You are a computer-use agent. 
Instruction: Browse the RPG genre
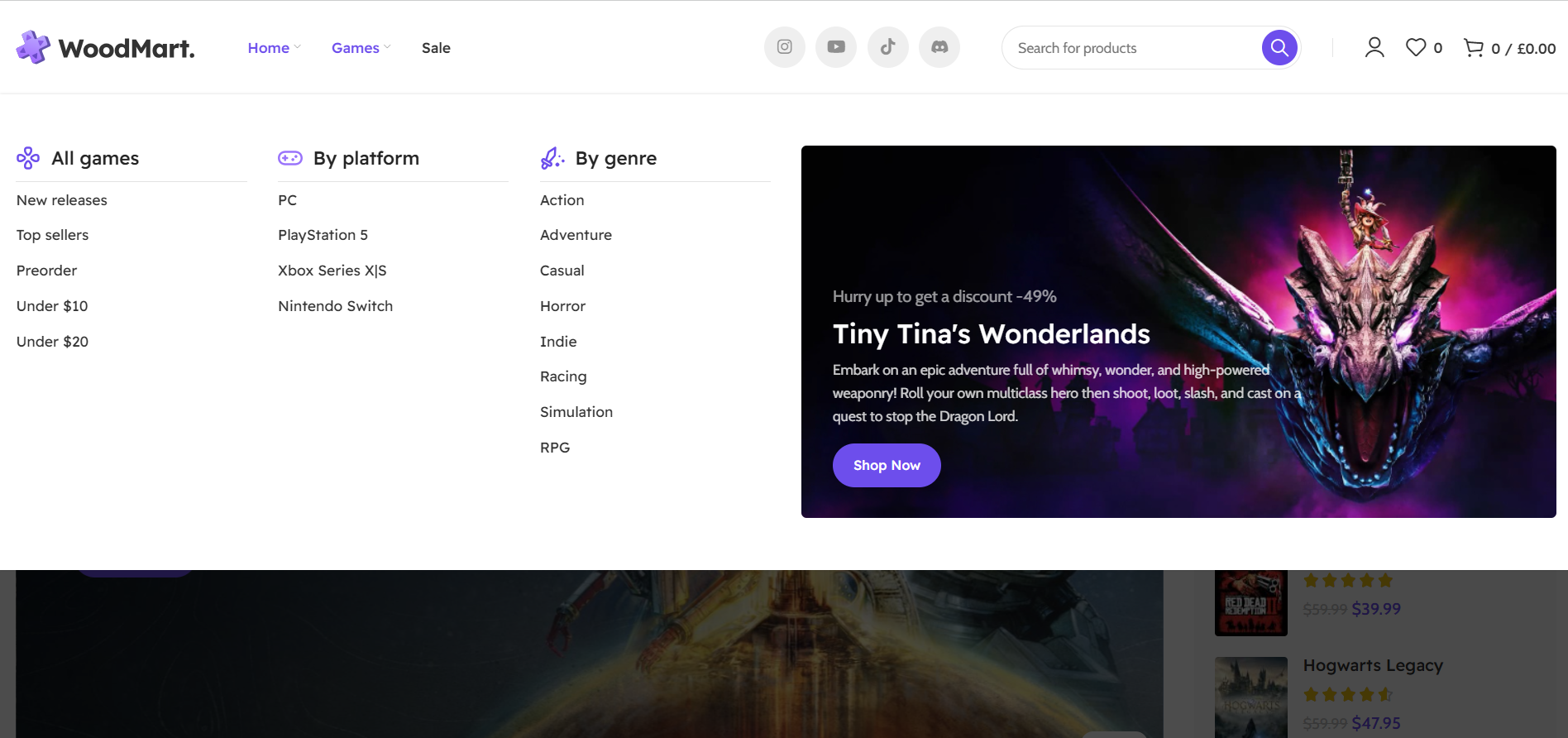click(x=555, y=448)
